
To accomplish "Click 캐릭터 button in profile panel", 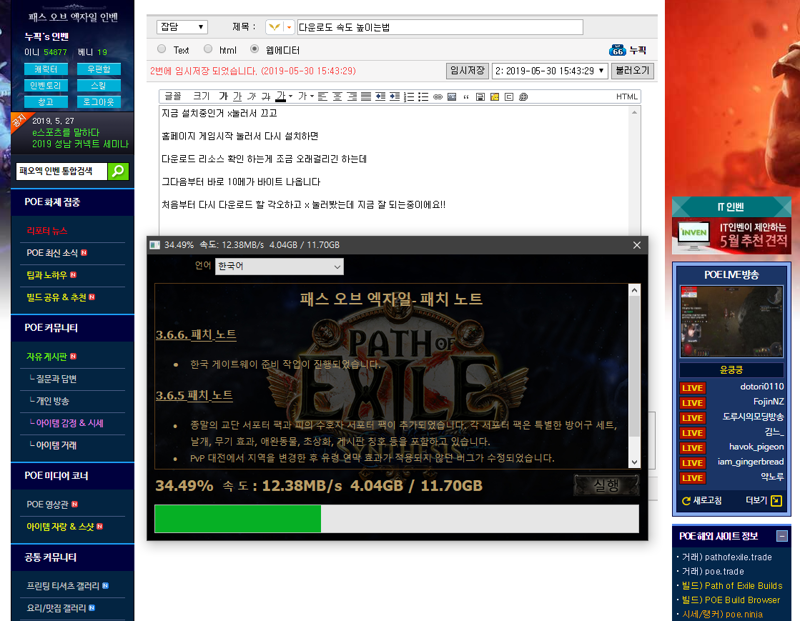I will click(x=46, y=69).
